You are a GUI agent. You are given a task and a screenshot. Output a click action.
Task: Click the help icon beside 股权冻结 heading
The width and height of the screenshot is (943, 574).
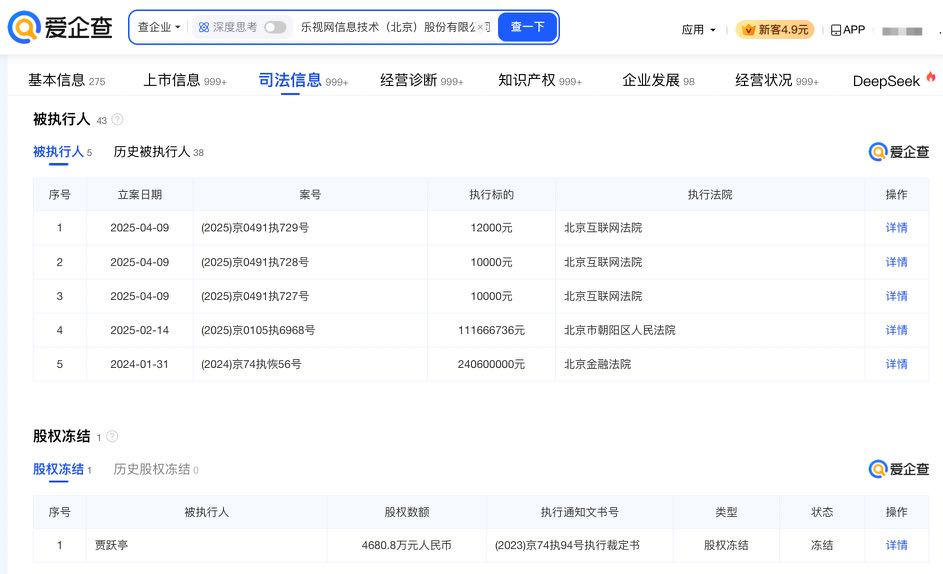point(112,437)
